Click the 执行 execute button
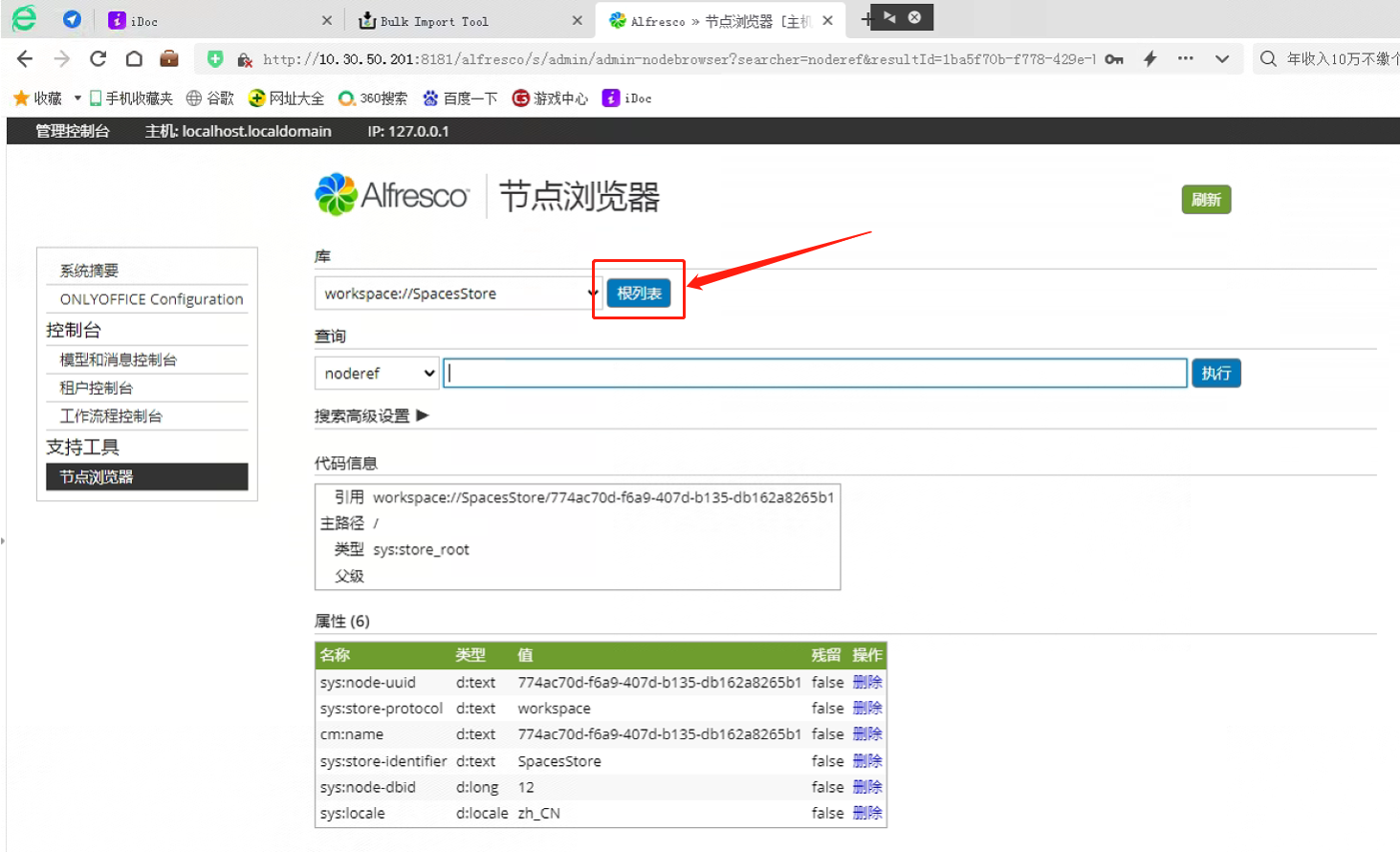Screen dimensions: 1400x852 click(x=1215, y=373)
